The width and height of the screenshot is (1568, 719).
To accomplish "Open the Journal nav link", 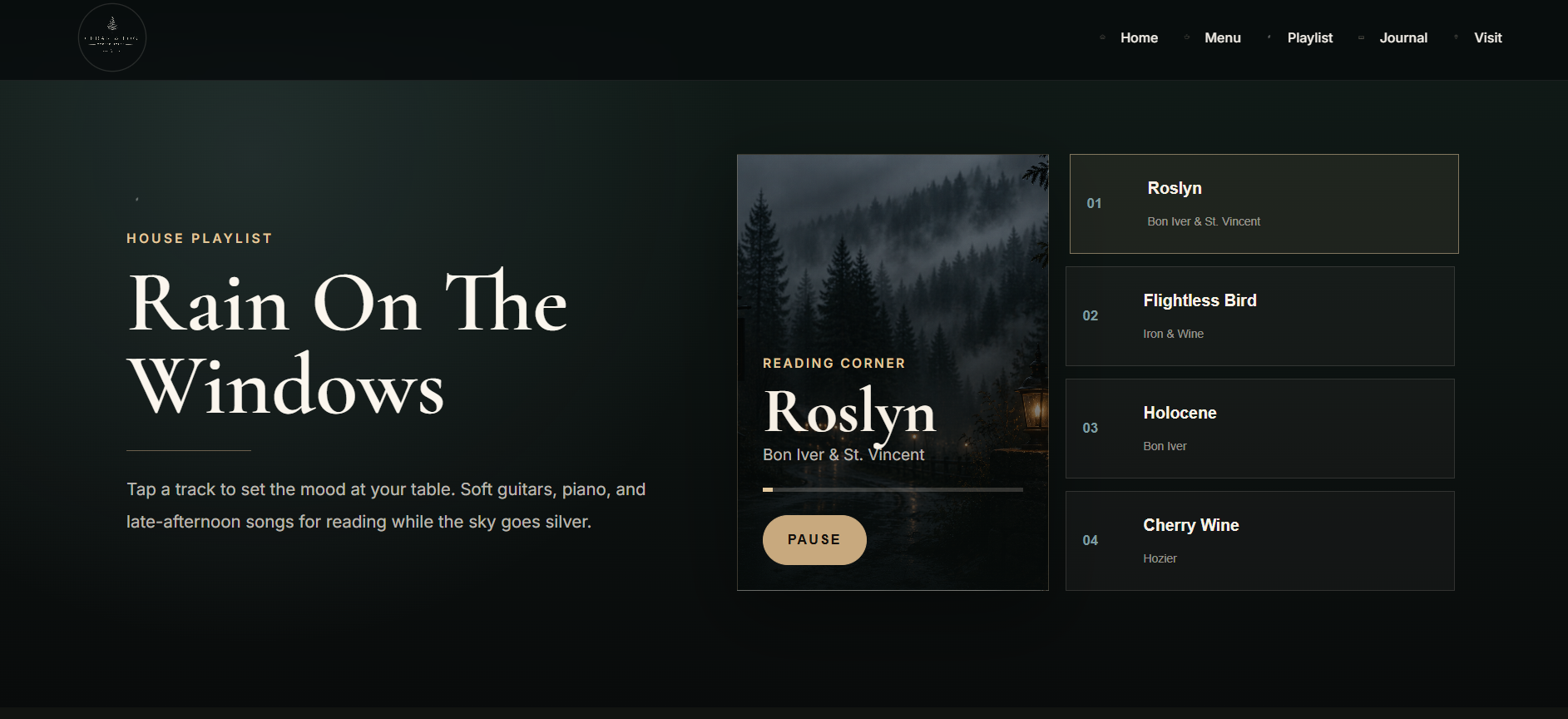I will click(1403, 37).
